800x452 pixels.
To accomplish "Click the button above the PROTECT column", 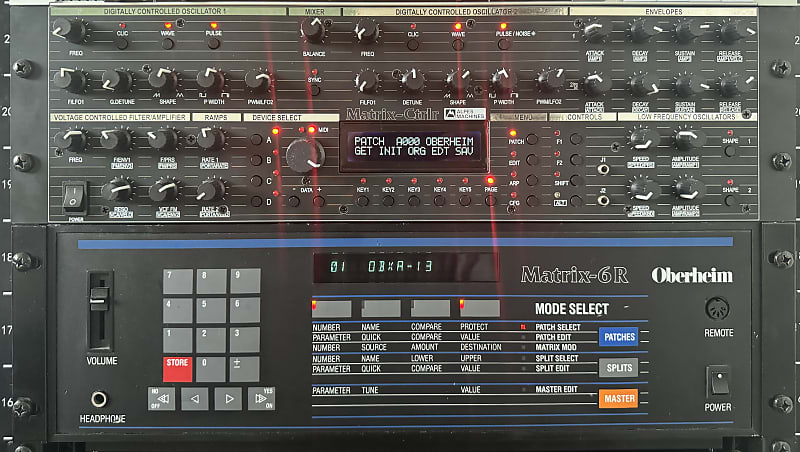I will coord(480,308).
